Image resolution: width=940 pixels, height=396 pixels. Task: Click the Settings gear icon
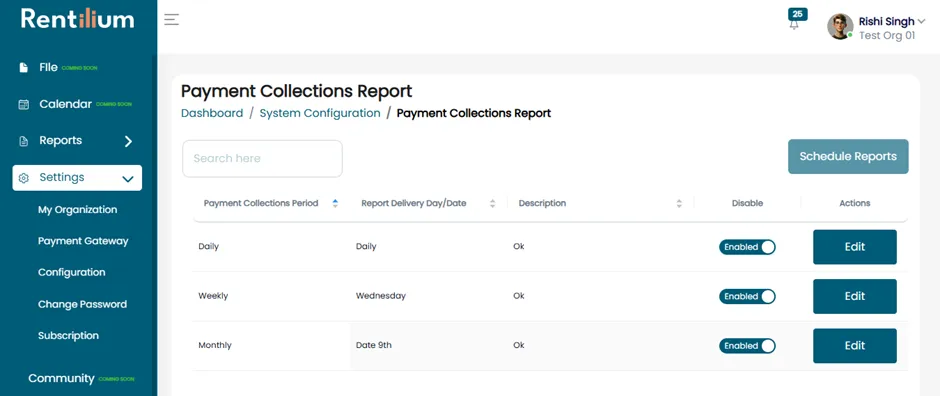pos(24,178)
